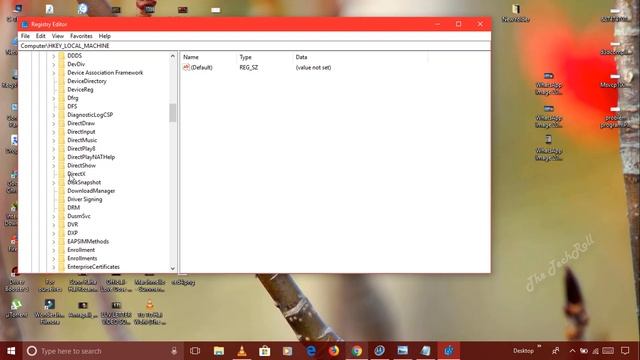
Task: Expand the DirectDraw key
Action: click(53, 123)
